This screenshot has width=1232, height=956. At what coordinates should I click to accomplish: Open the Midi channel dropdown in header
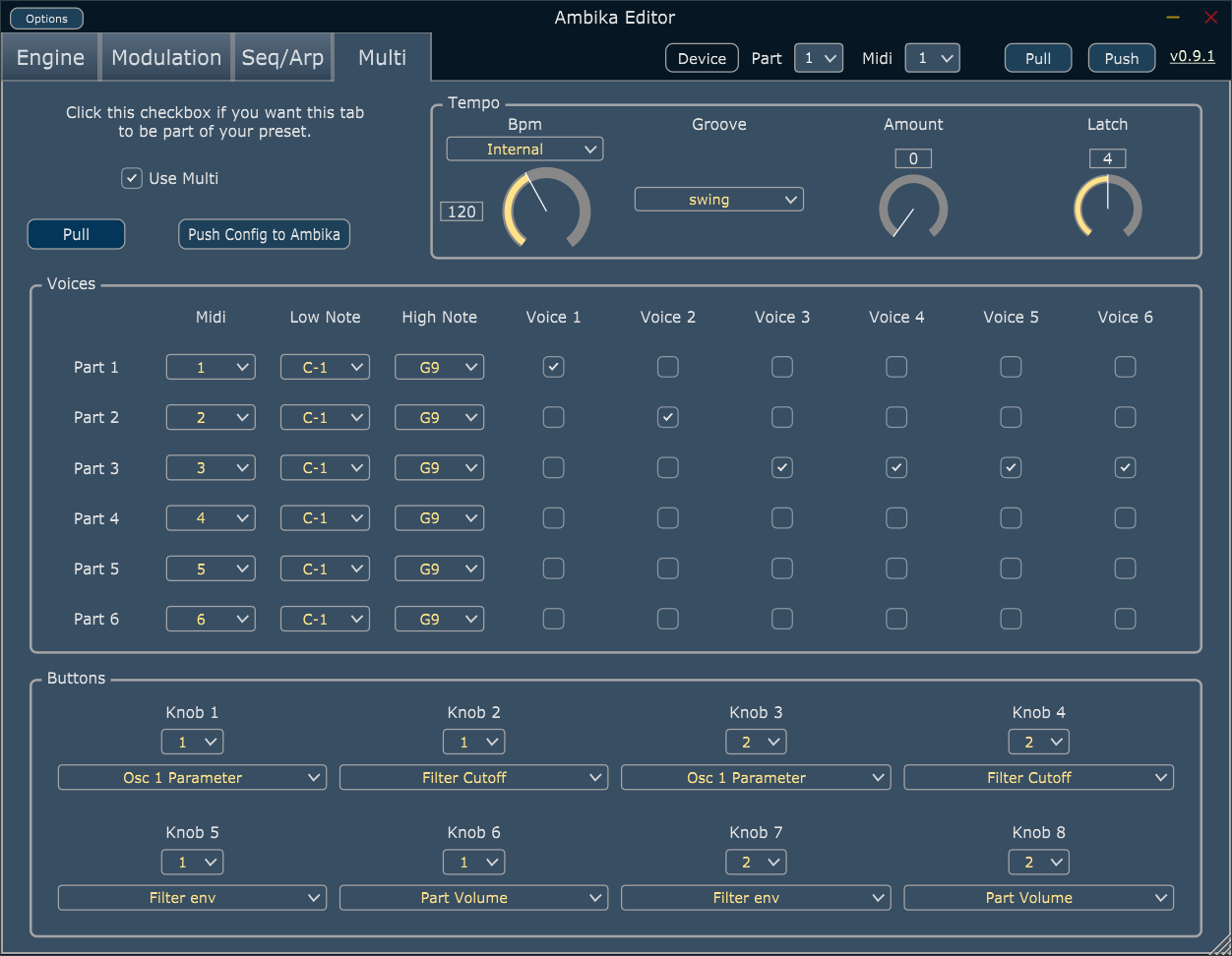pyautogui.click(x=932, y=58)
